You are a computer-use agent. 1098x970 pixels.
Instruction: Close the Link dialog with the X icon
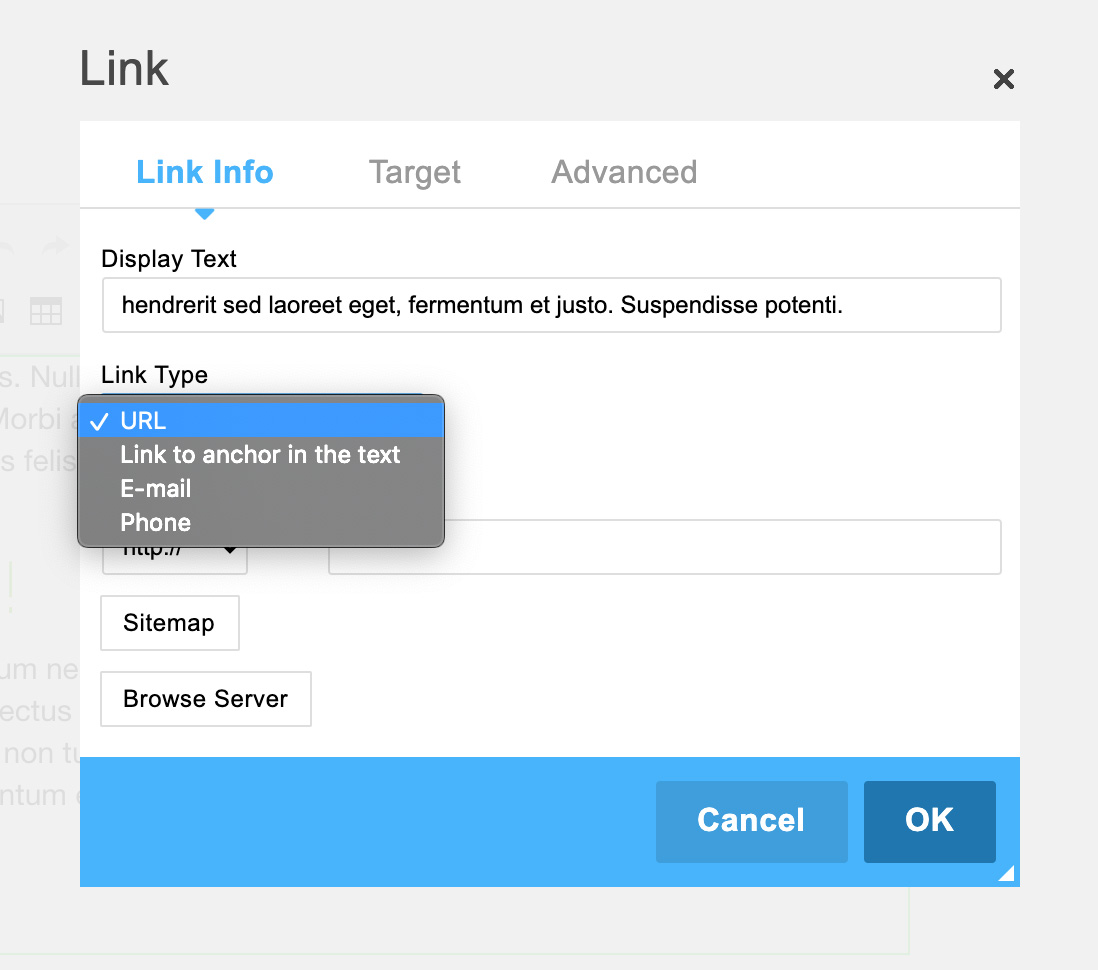point(1003,79)
